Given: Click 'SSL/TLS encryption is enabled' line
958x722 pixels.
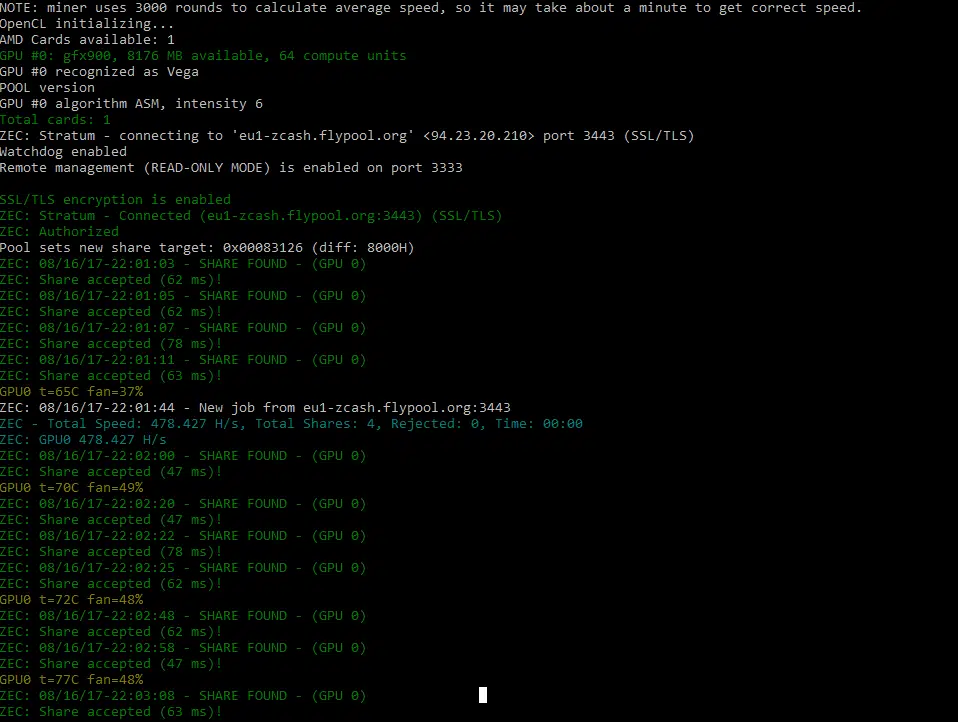Looking at the screenshot, I should click(115, 200).
